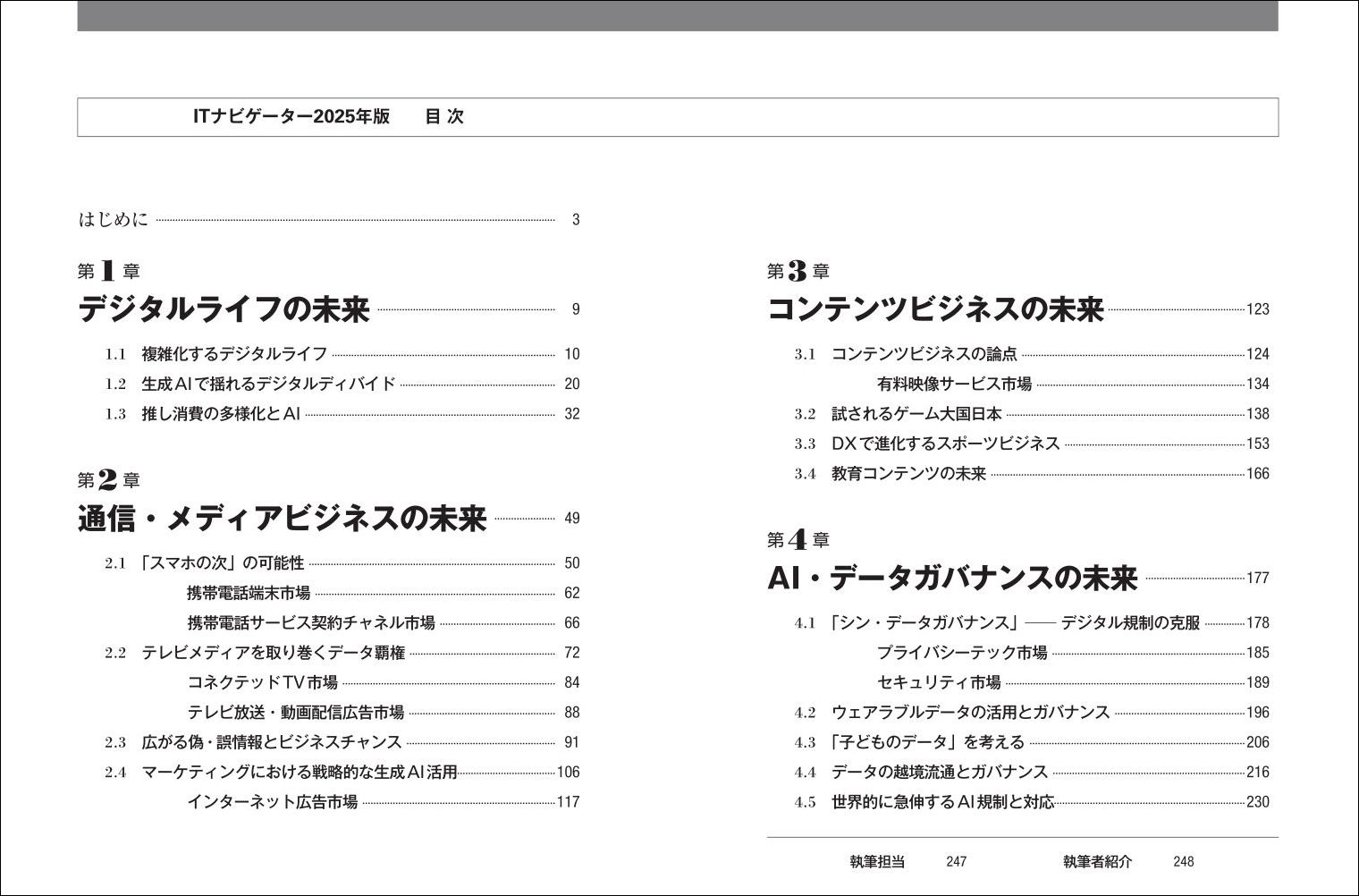1359x896 pixels.
Task: Click the インターネット広告市場 entry
Action: click(x=272, y=802)
